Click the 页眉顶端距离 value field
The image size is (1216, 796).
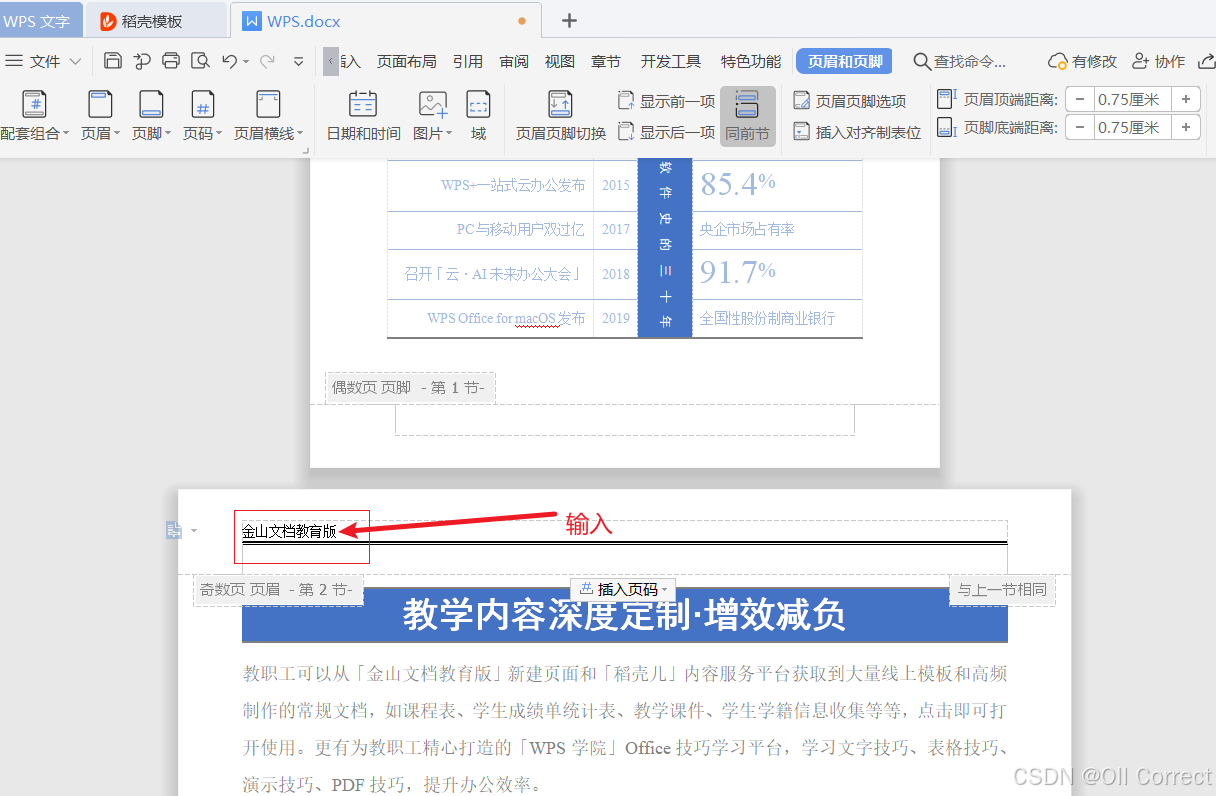[1133, 99]
